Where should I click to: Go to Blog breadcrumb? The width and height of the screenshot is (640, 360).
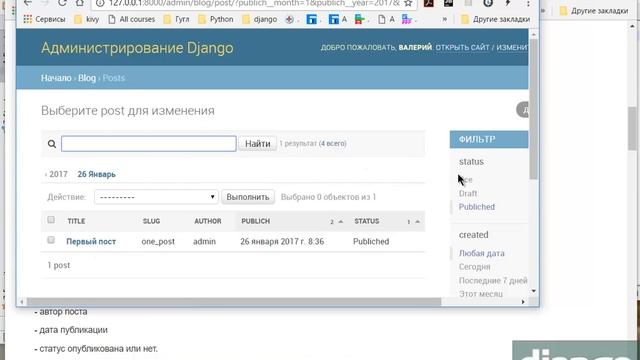[87, 78]
